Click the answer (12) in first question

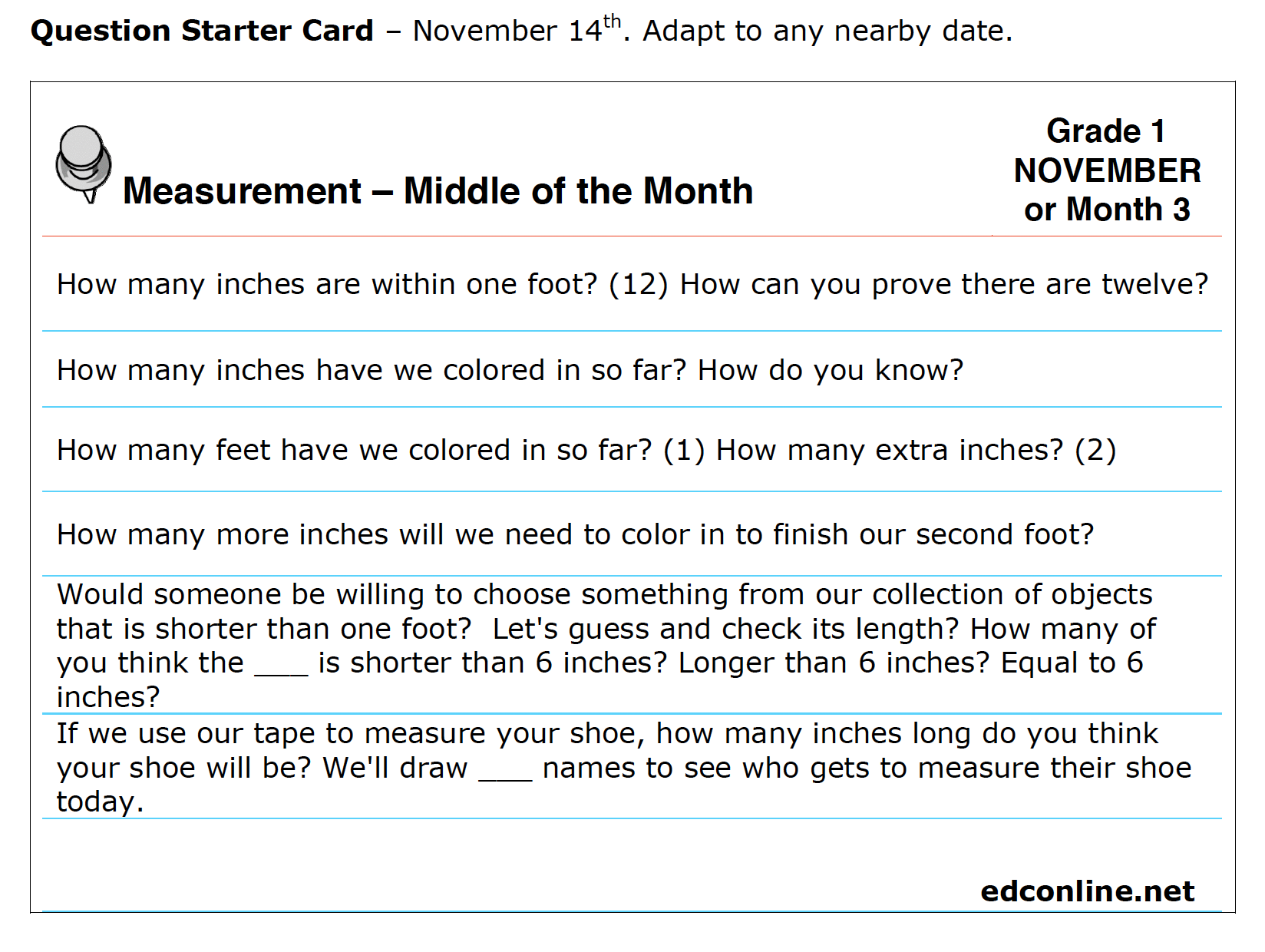(x=639, y=285)
